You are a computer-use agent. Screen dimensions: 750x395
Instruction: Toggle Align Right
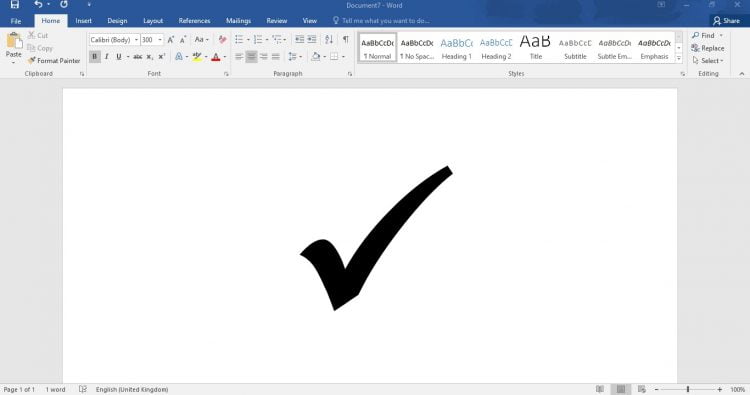pyautogui.click(x=264, y=56)
